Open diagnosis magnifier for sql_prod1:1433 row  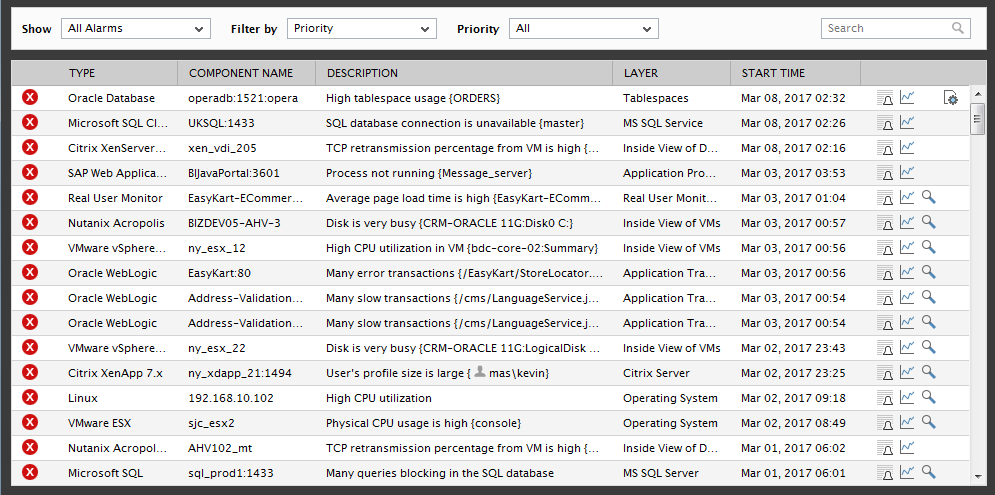tap(929, 472)
